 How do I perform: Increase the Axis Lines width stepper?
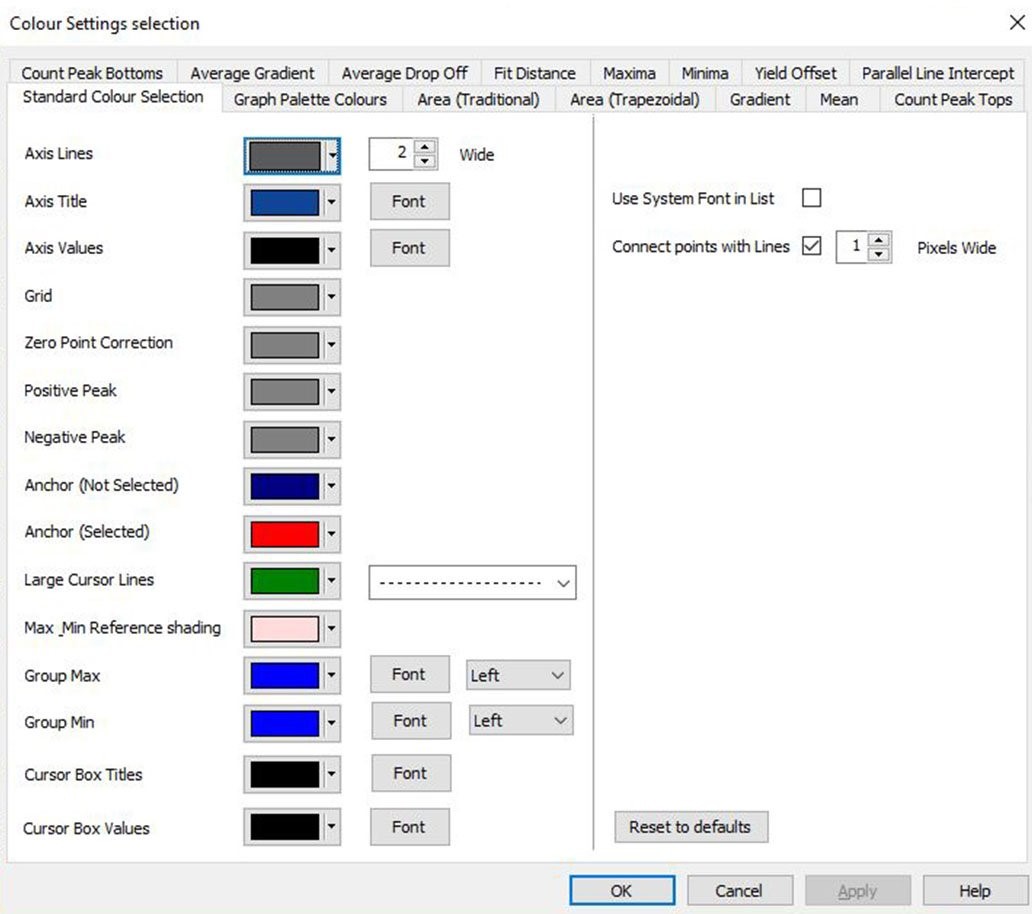coord(426,147)
